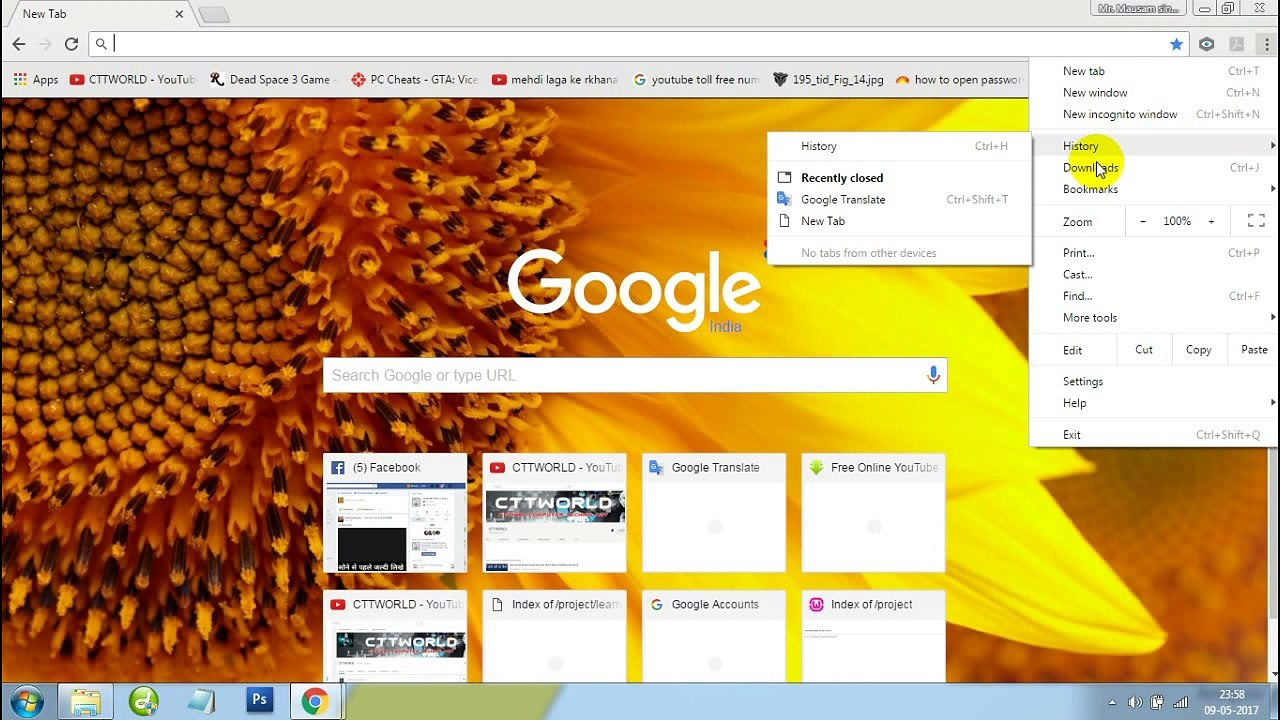Open the eye-shaped extension icon
The height and width of the screenshot is (720, 1280).
(x=1207, y=44)
